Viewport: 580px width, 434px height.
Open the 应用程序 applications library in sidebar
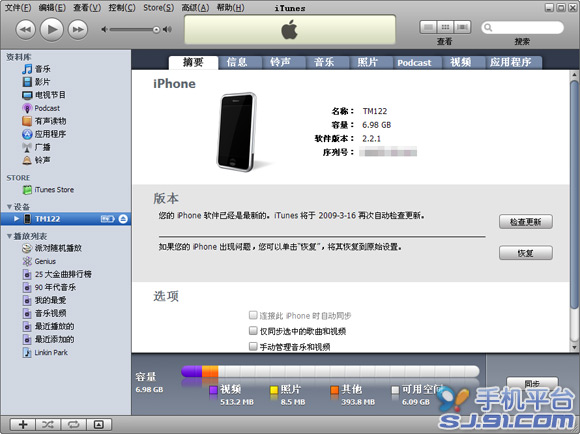click(x=44, y=134)
